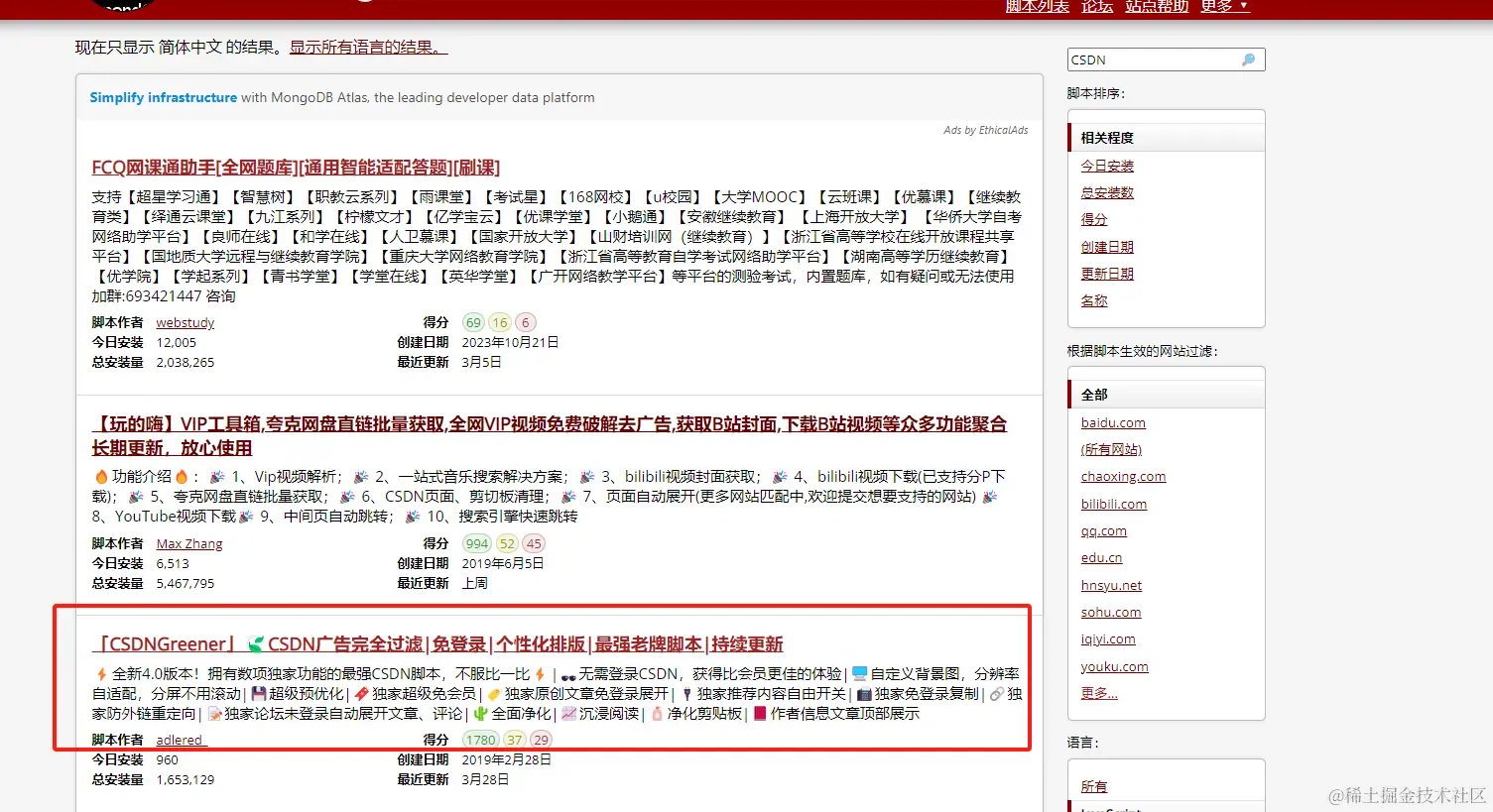Viewport: 1493px width, 812px height.
Task: Click the green 994 rating badge
Action: click(477, 543)
